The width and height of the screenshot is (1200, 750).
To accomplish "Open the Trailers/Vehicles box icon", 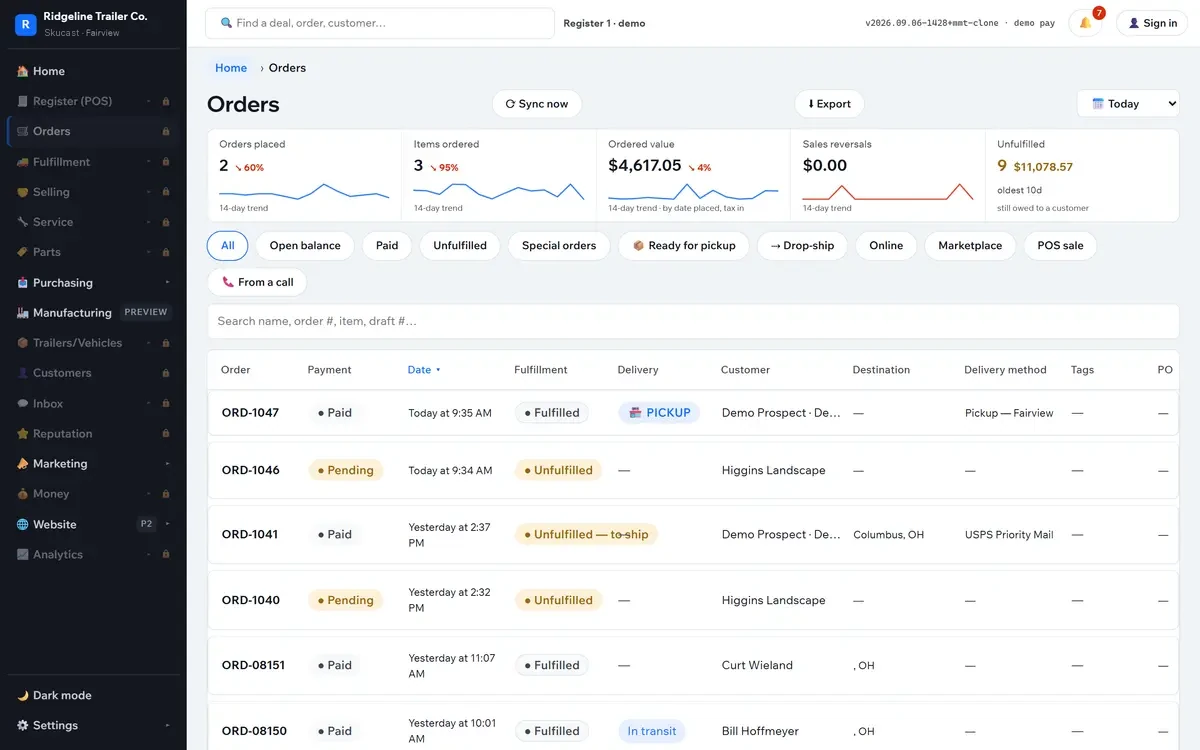I will click(x=22, y=343).
